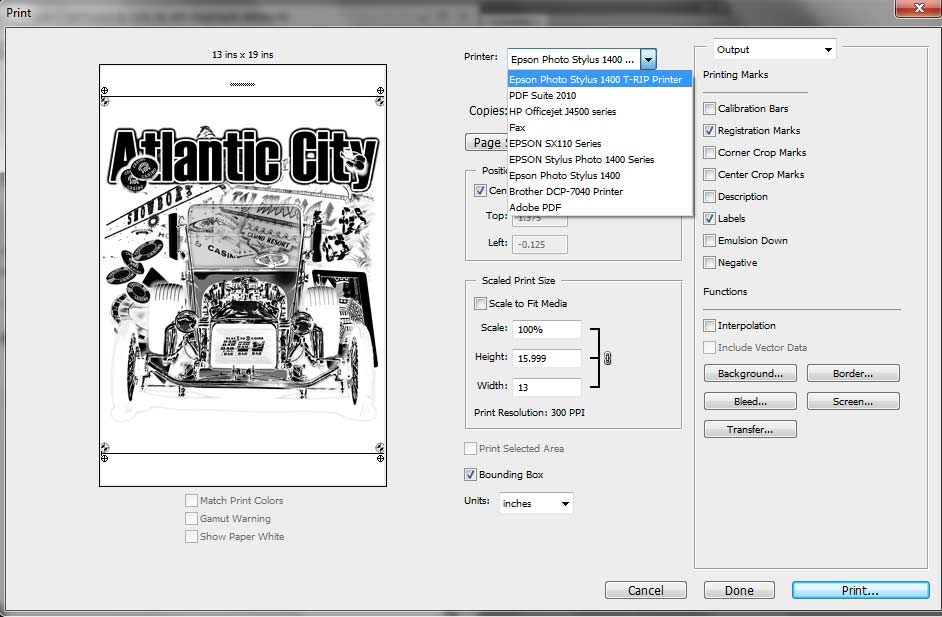Pick HP Officejet J4500 series printer
The image size is (942, 617).
[x=562, y=112]
